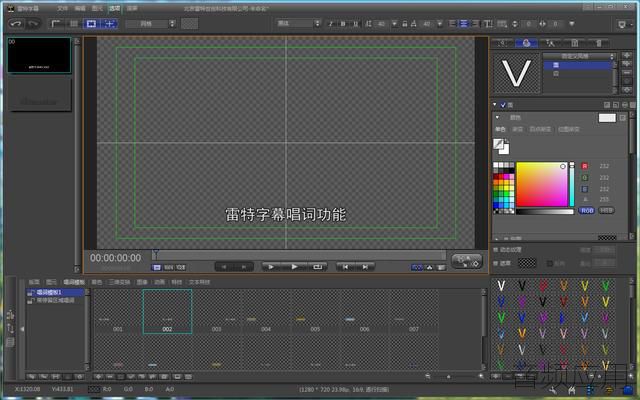Click the Redo arrow button
This screenshot has width=640, height=400.
pos(33,24)
